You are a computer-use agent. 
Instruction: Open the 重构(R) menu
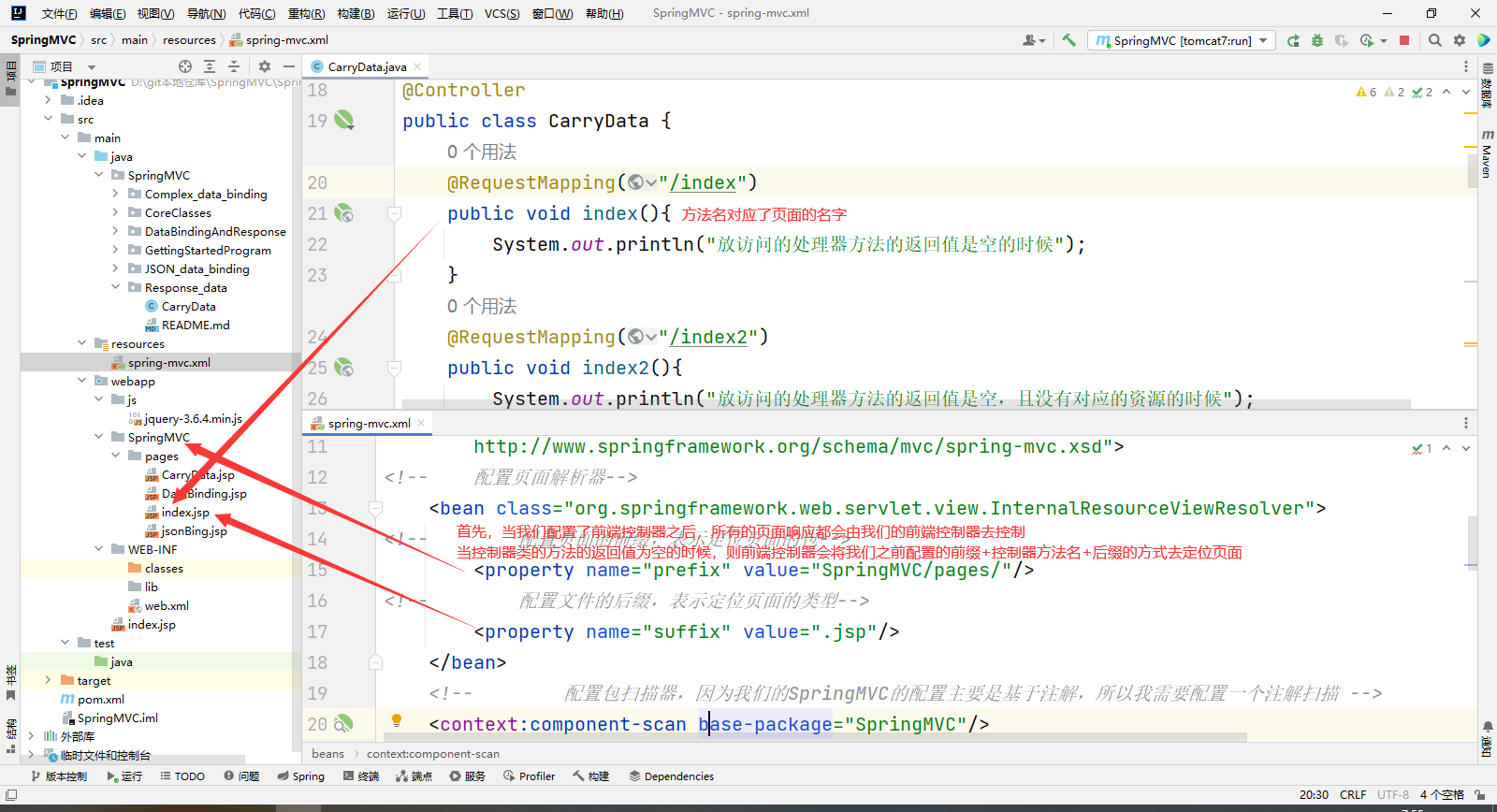306,13
